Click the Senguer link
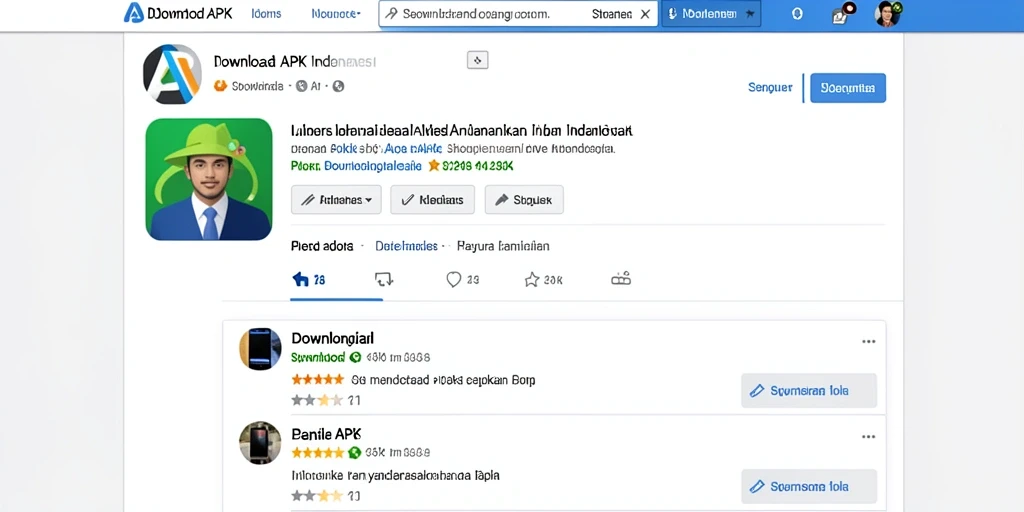The height and width of the screenshot is (512, 1024). click(x=770, y=88)
